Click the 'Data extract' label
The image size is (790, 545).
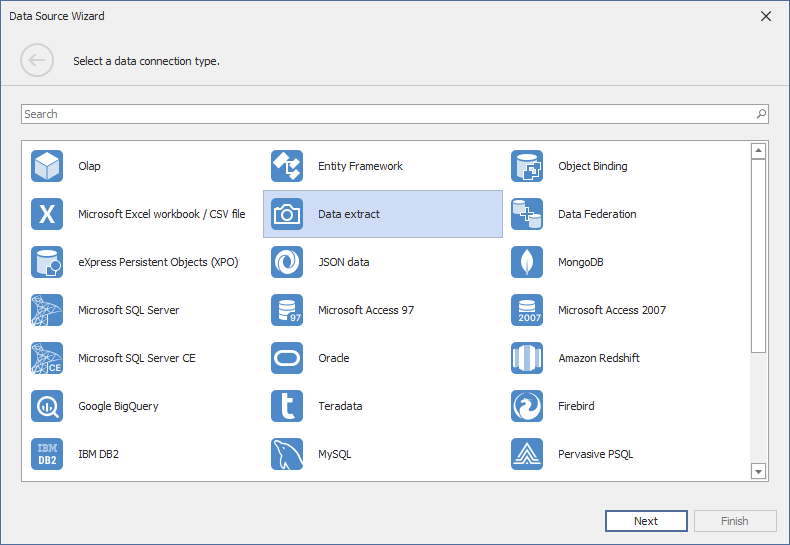[349, 214]
